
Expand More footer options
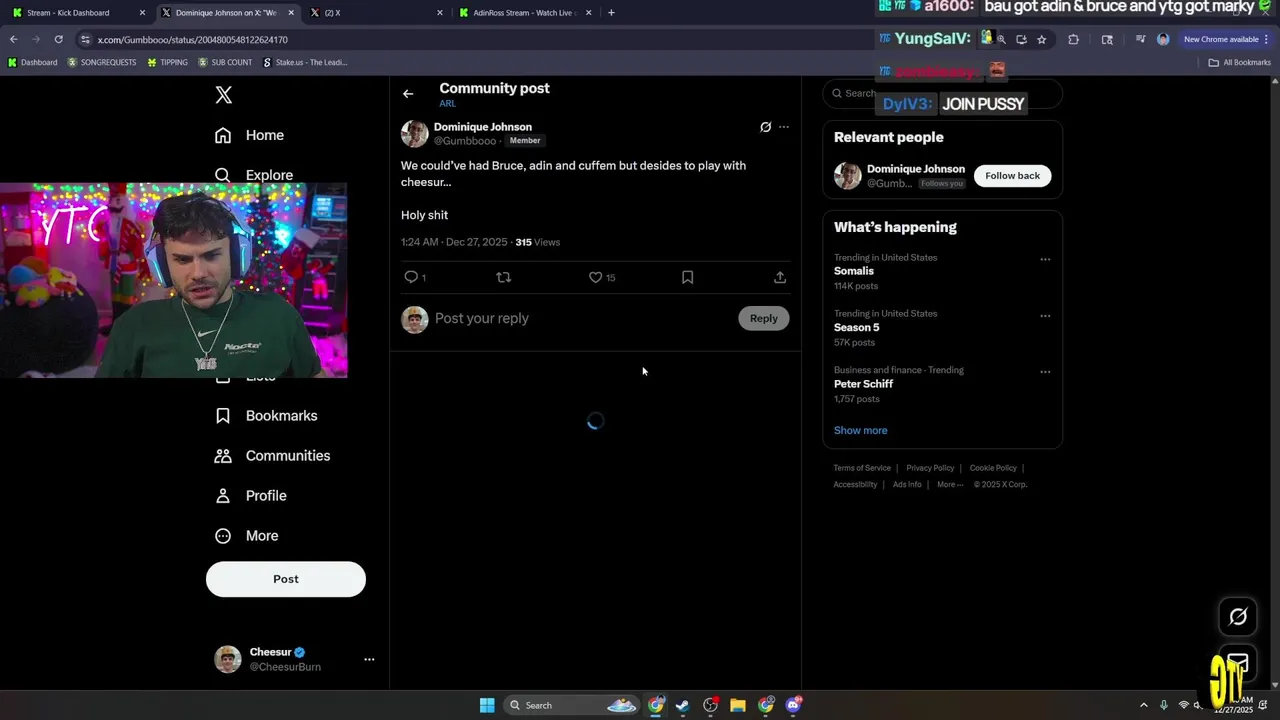point(950,485)
